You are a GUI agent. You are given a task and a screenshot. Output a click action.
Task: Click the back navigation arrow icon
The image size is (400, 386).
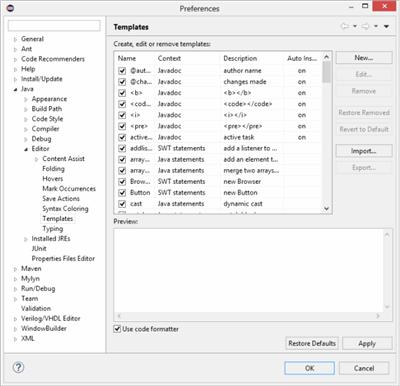(345, 26)
